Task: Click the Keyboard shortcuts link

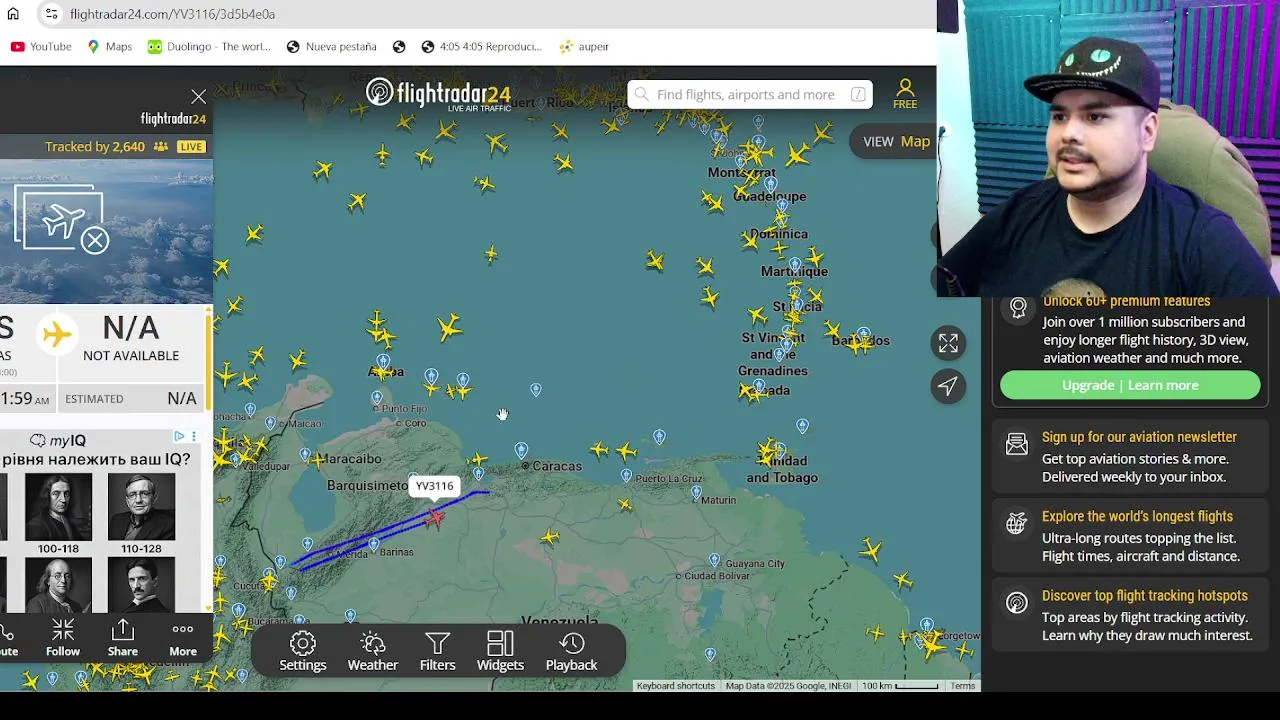Action: pos(676,686)
